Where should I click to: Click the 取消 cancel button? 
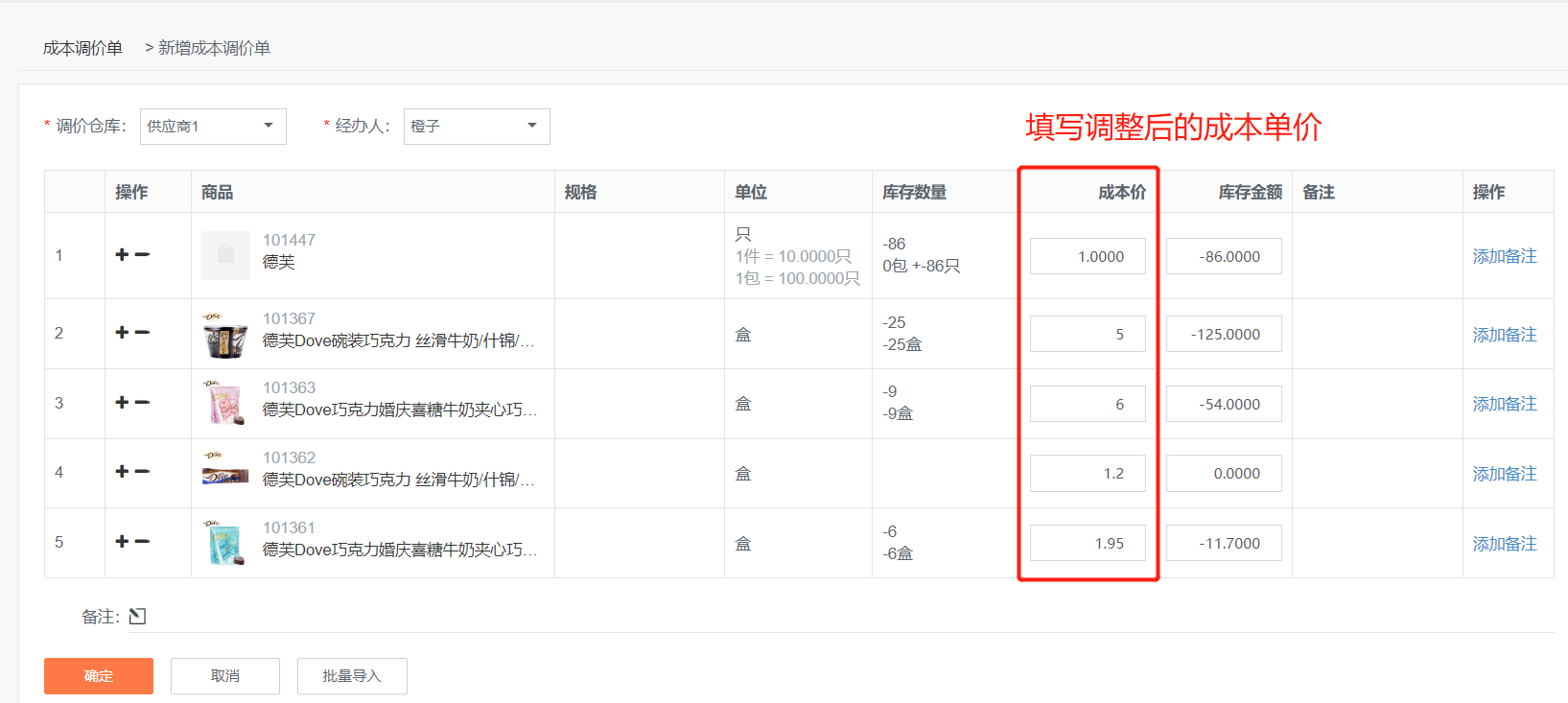[225, 676]
